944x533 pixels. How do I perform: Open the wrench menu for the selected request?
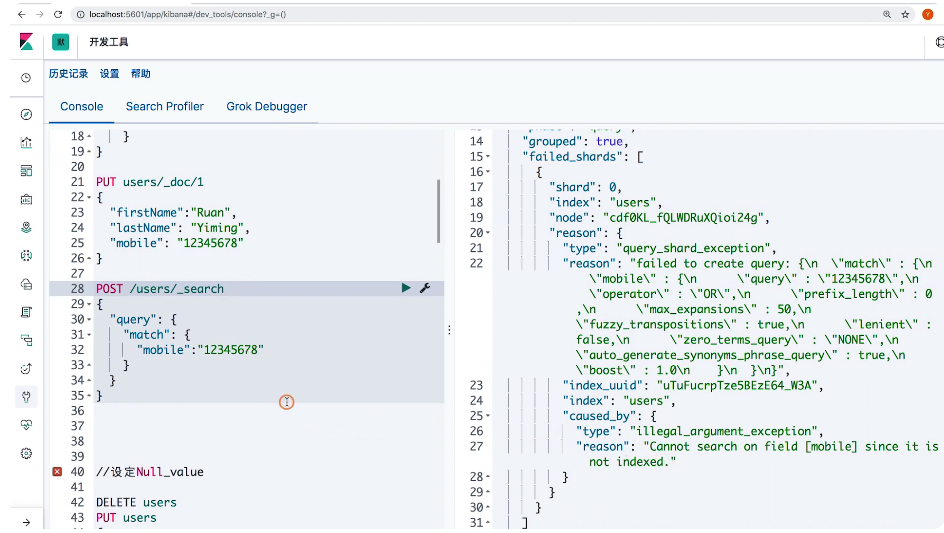pos(424,288)
